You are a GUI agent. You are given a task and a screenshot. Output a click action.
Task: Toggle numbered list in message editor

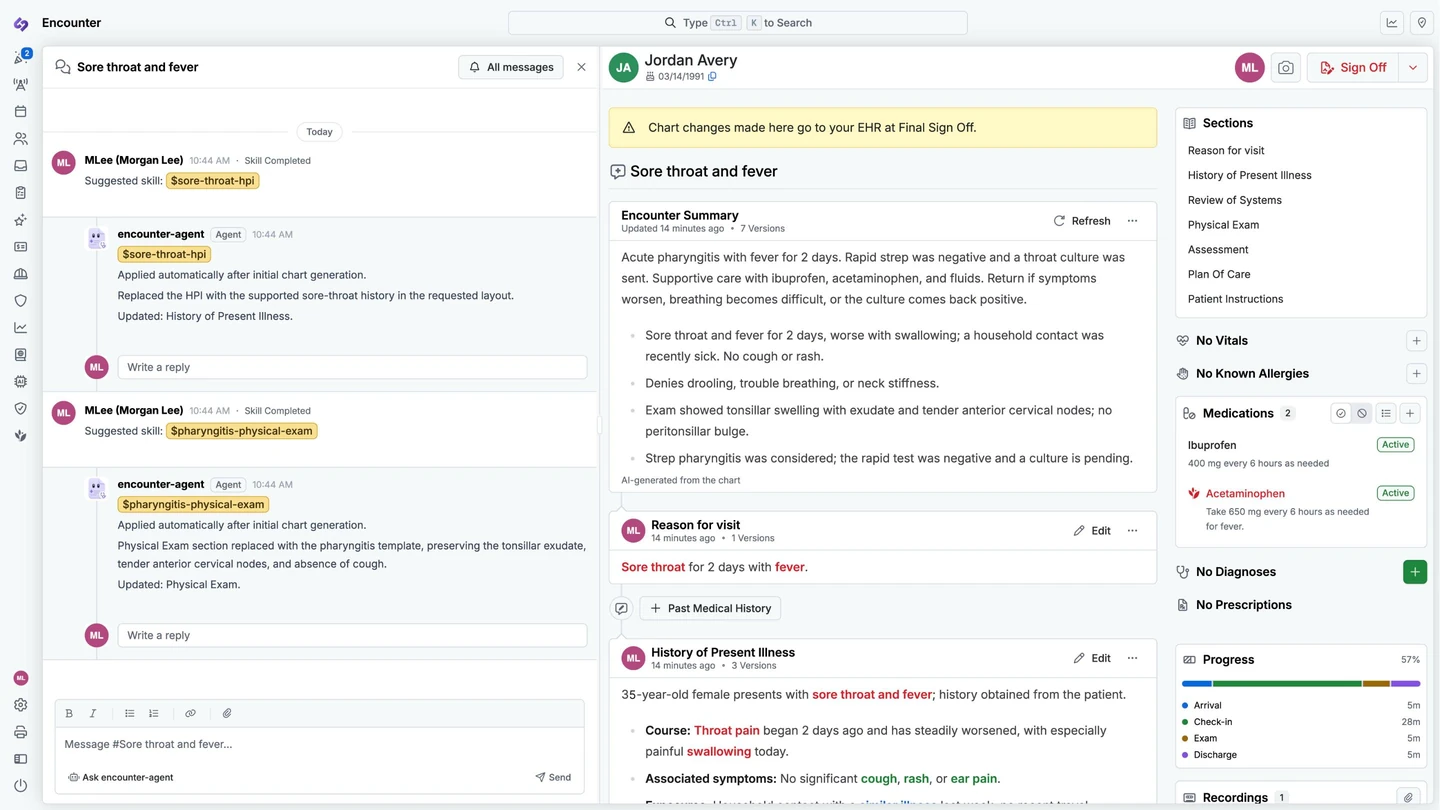tap(154, 713)
